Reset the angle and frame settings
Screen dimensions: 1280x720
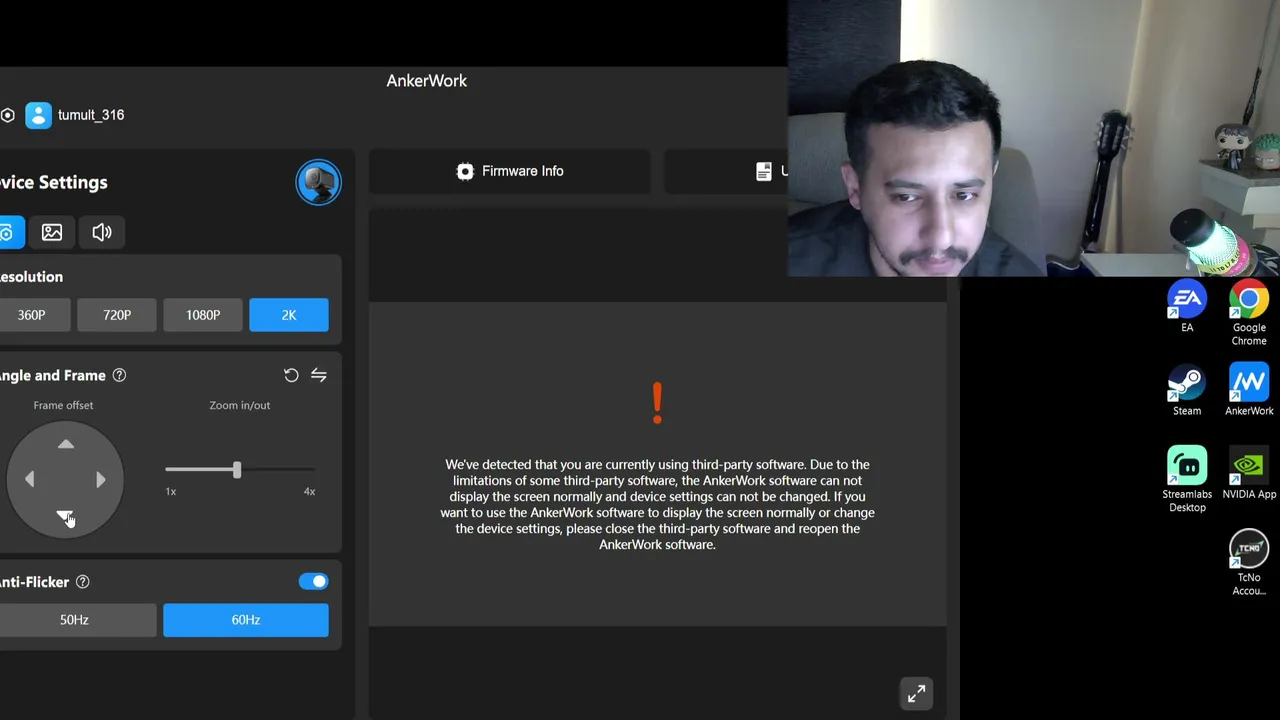[291, 375]
